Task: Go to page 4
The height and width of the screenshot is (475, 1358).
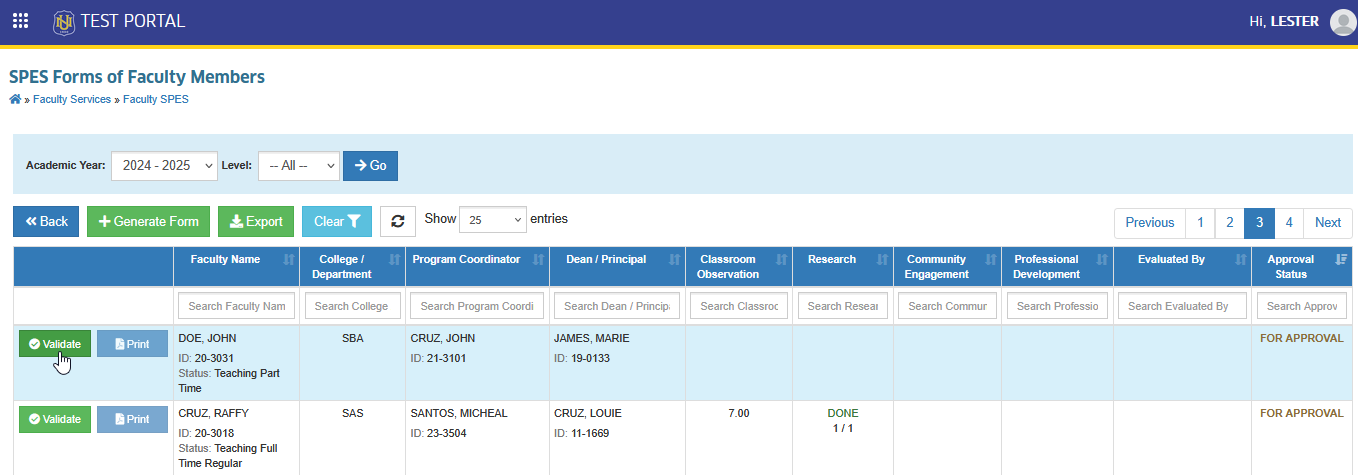Action: coord(1289,223)
